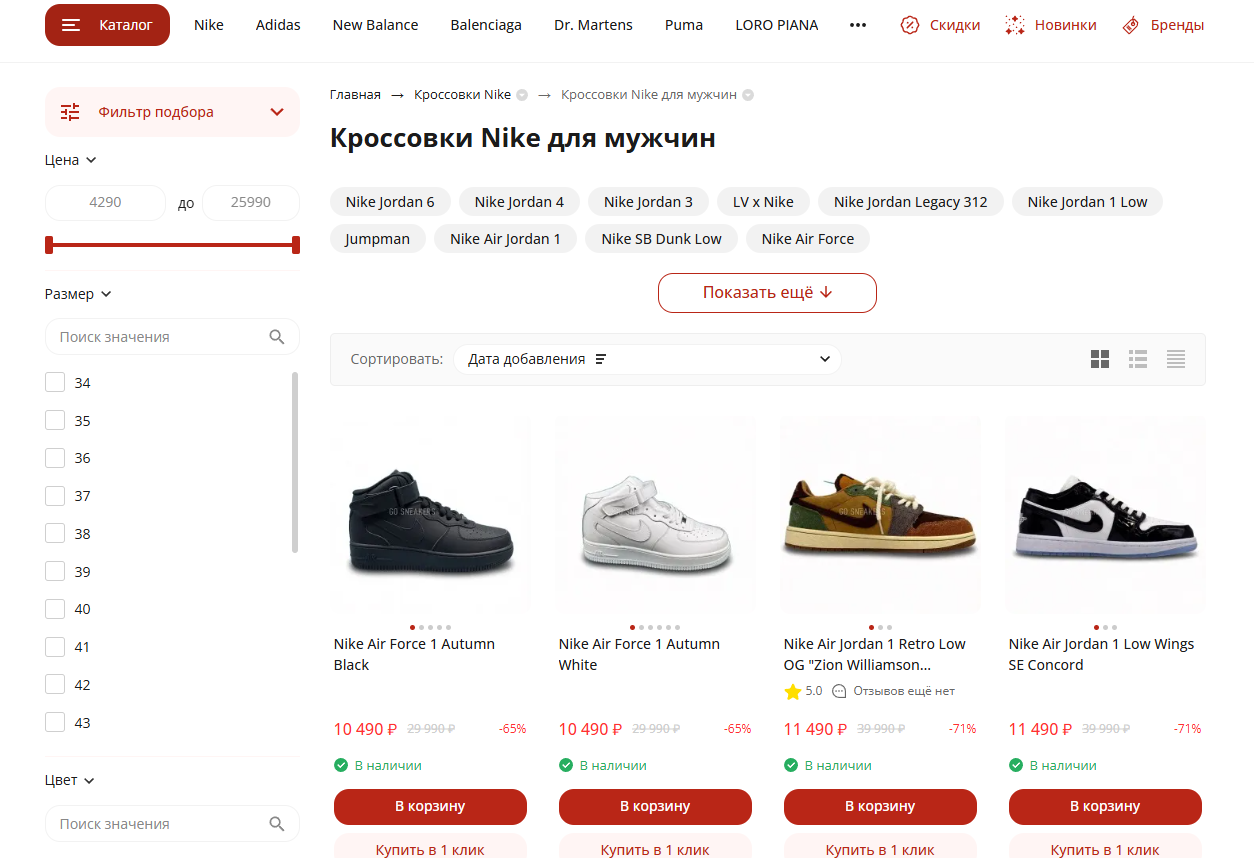This screenshot has height=858, width=1254.
Task: Open the Каталог menu
Action: [x=107, y=25]
